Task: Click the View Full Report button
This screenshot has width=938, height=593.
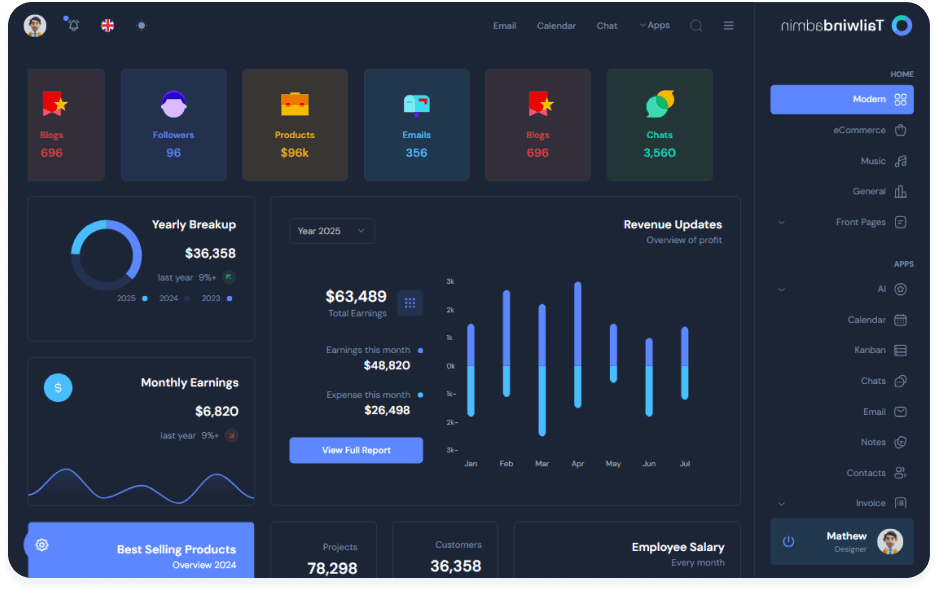Action: click(356, 450)
